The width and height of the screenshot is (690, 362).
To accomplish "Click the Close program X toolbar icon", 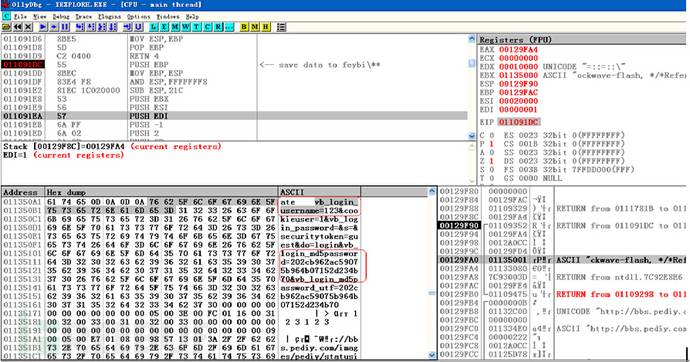I will click(x=28, y=27).
